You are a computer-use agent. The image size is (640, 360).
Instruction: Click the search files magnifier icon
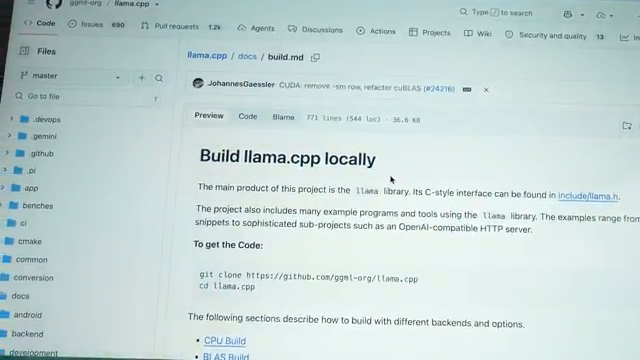(159, 78)
